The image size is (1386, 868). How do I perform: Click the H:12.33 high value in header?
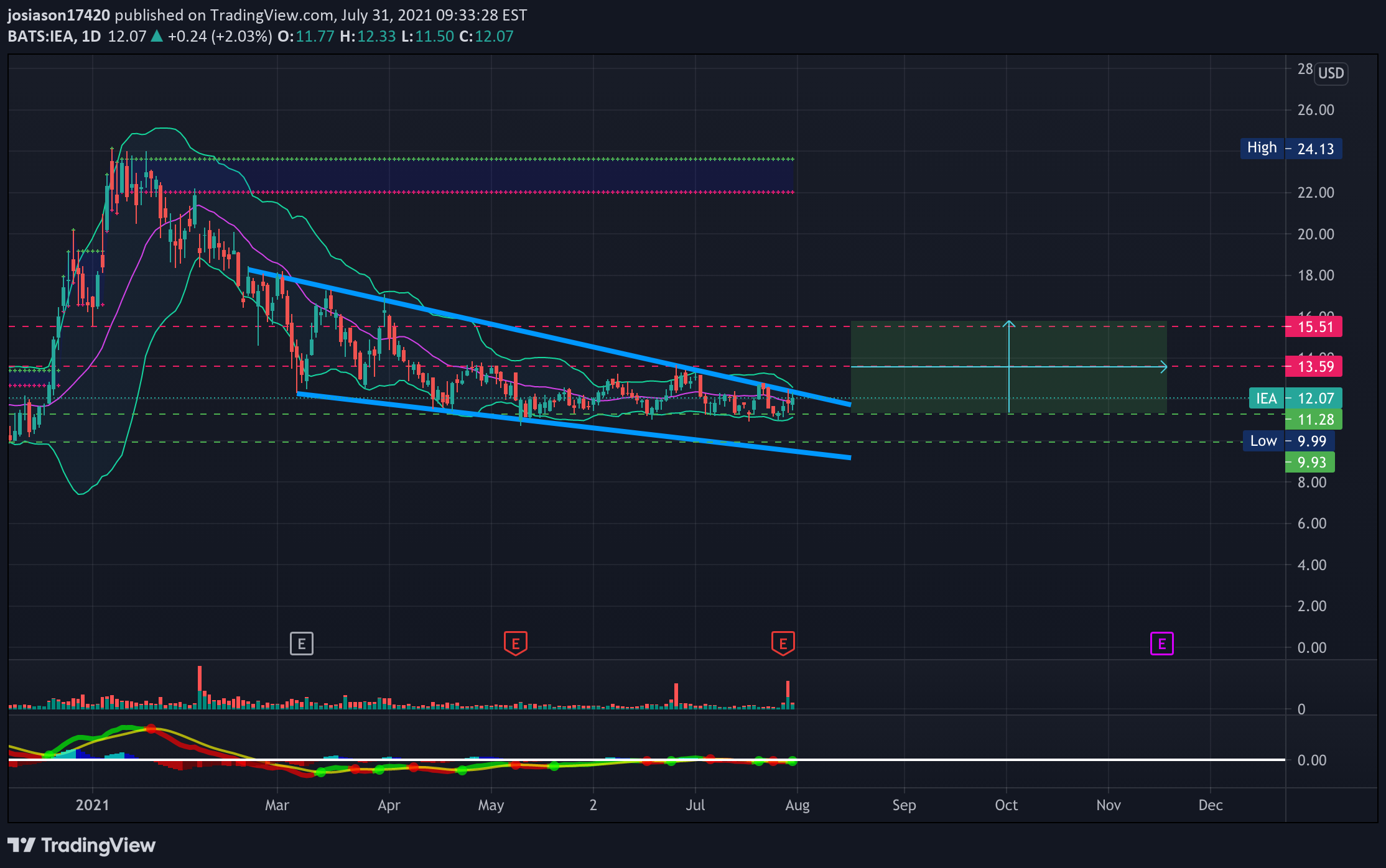[x=368, y=36]
